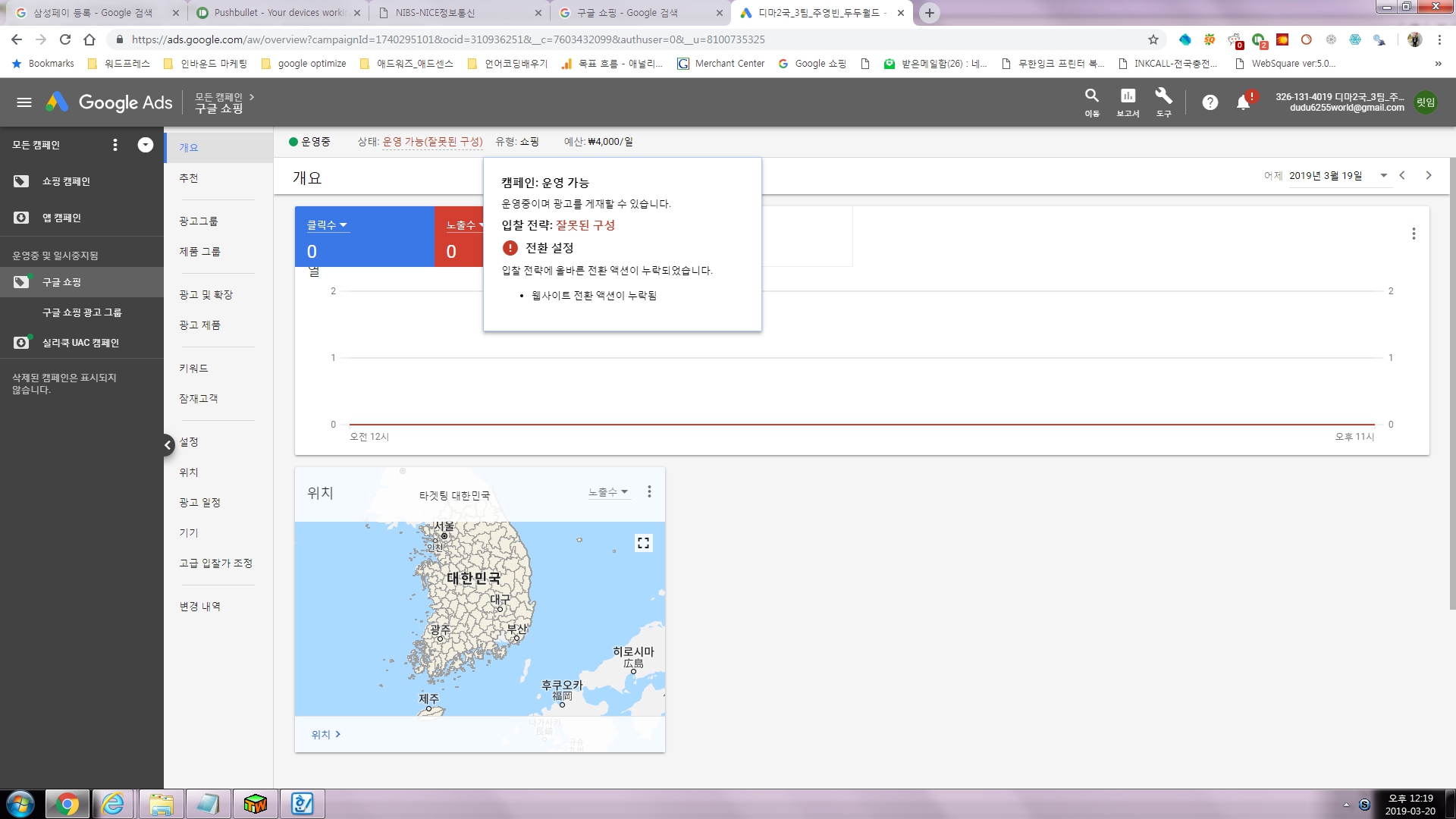Screen dimensions: 1456x819
Task: Go to the next date period arrow
Action: click(1429, 176)
